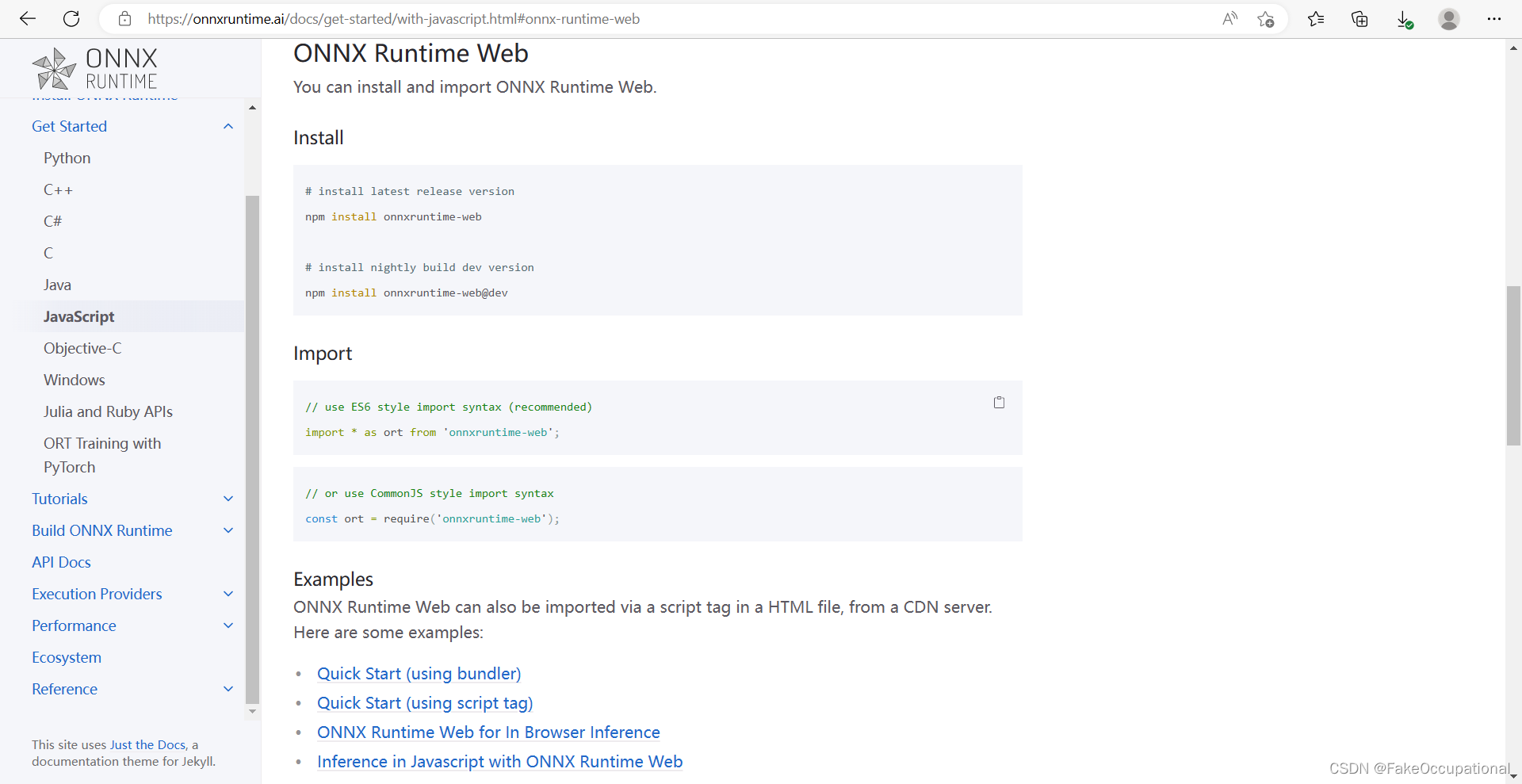
Task: Follow the Just the Docs link
Action: 147,744
